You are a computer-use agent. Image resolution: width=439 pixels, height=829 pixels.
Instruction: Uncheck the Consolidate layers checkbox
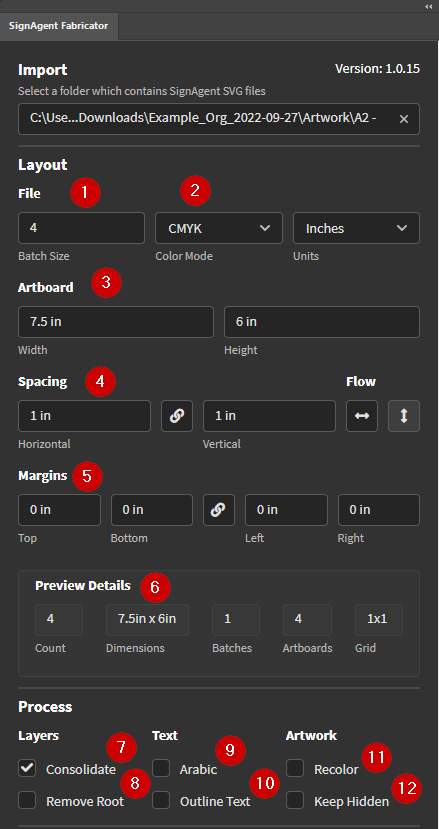click(x=27, y=768)
